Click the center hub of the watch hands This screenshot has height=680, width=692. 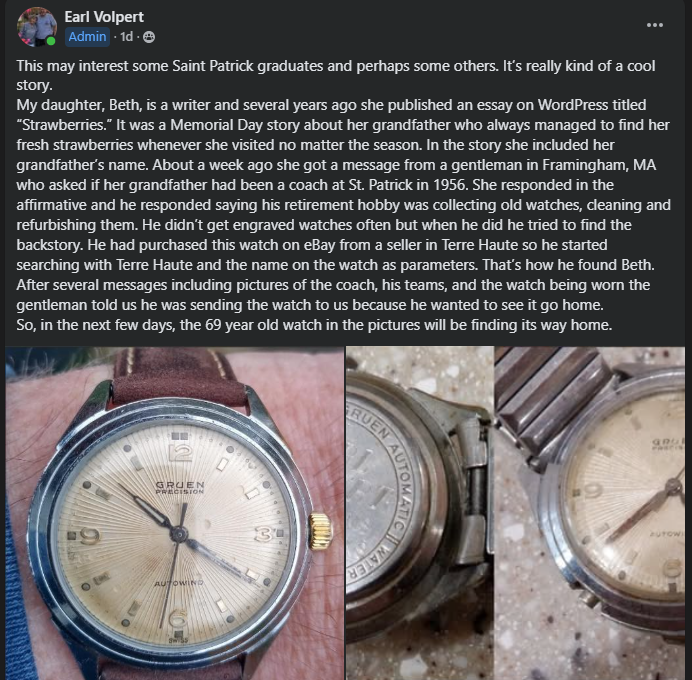tap(179, 534)
